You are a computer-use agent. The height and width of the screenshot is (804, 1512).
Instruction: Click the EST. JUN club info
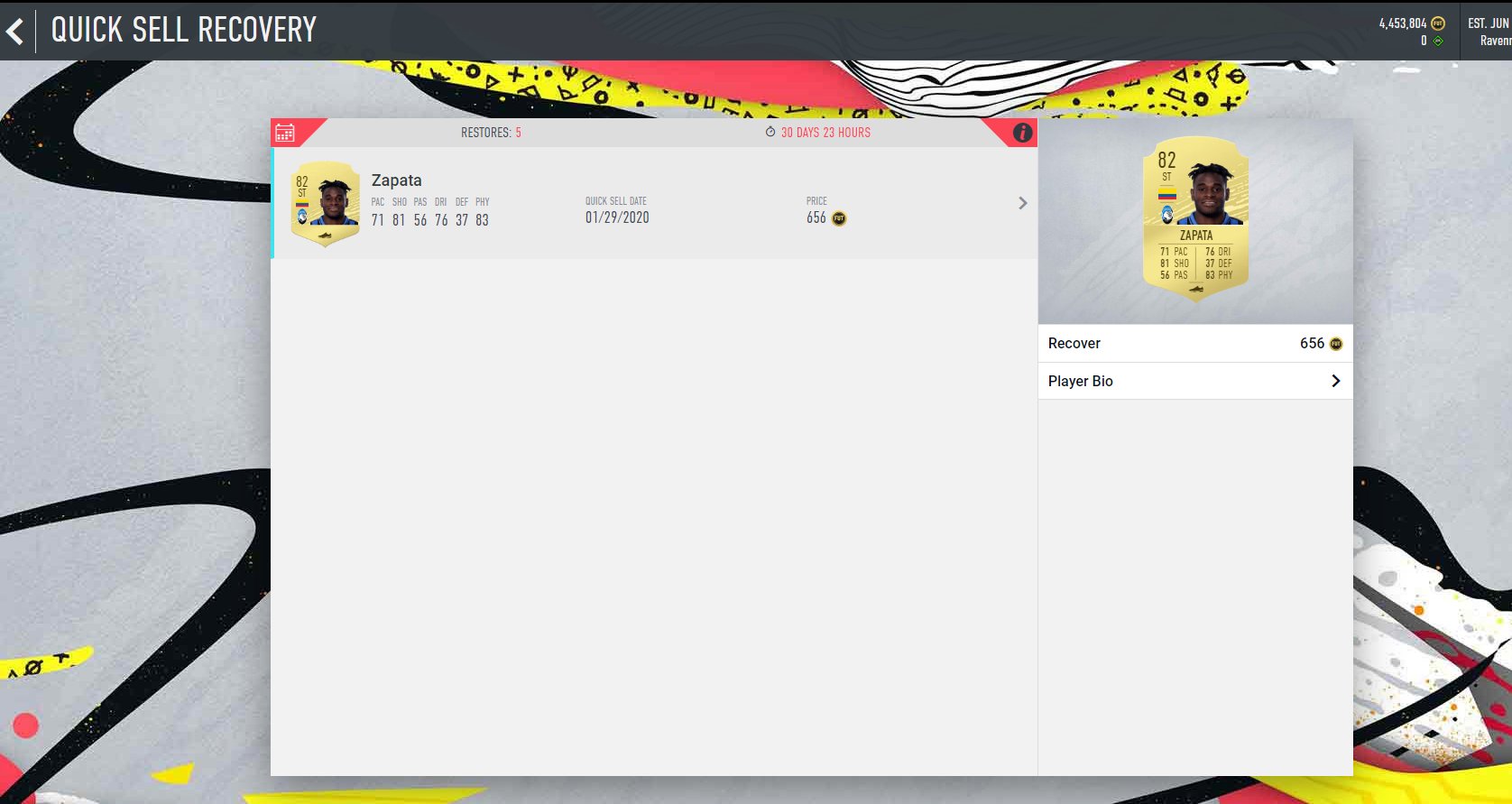pyautogui.click(x=1489, y=32)
